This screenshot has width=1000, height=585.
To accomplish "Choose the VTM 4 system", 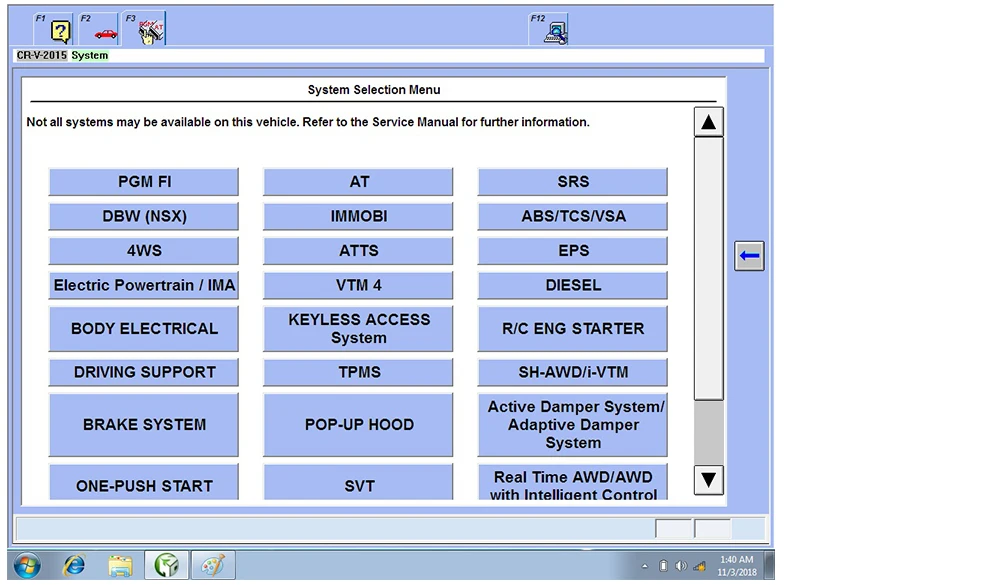I will coord(358,285).
